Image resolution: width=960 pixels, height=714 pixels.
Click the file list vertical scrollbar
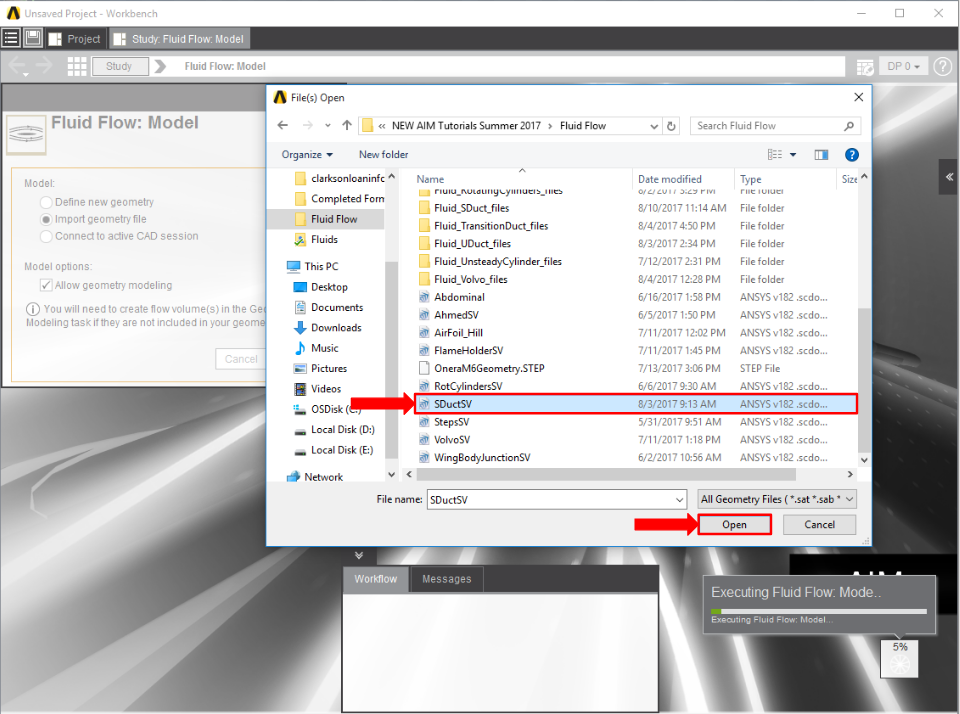pyautogui.click(x=864, y=380)
